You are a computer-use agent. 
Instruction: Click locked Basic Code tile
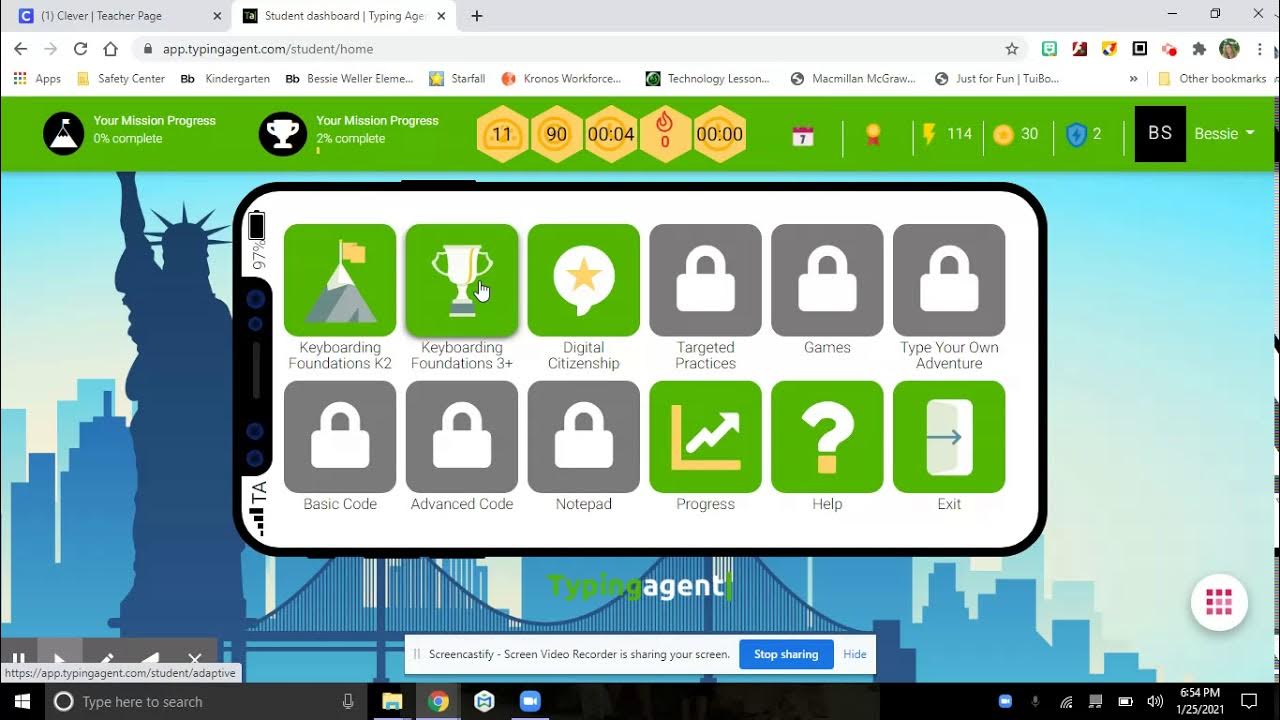[340, 437]
